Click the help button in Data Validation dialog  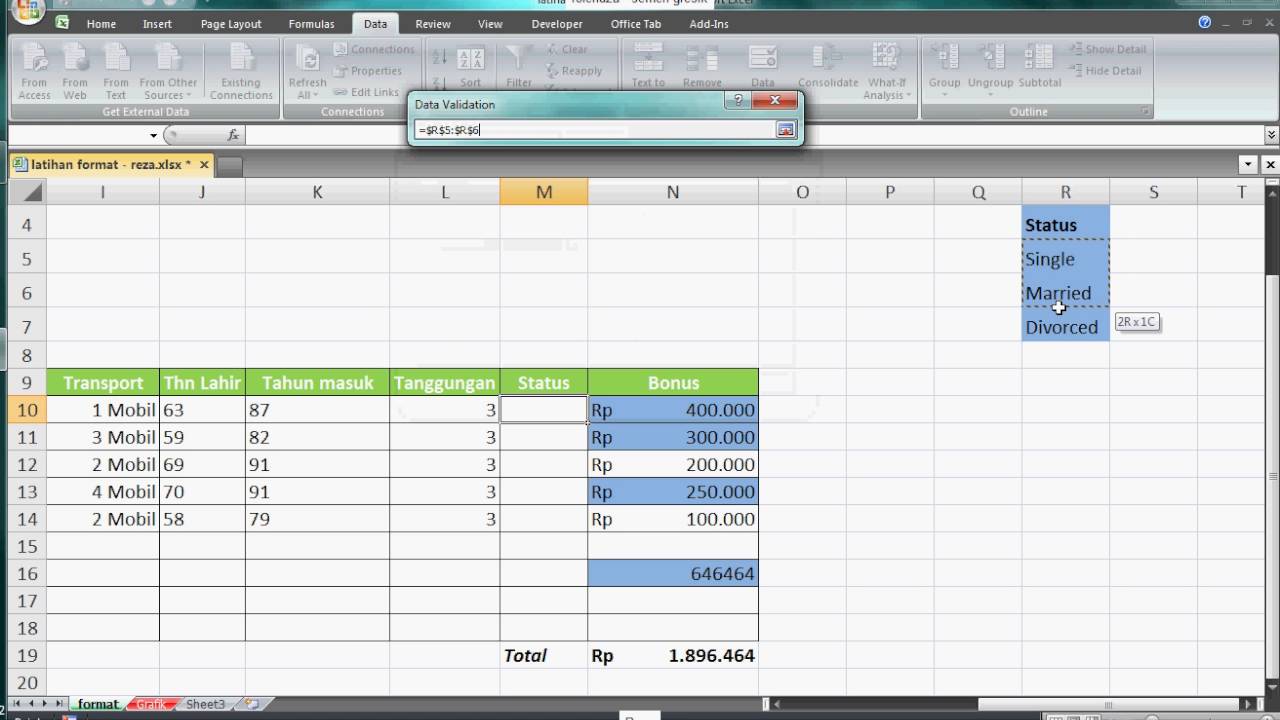coord(739,101)
